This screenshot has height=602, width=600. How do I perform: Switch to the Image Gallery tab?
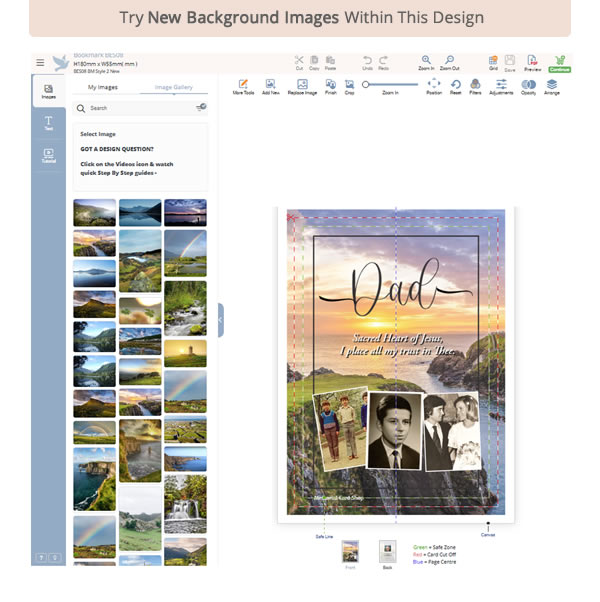(x=174, y=87)
